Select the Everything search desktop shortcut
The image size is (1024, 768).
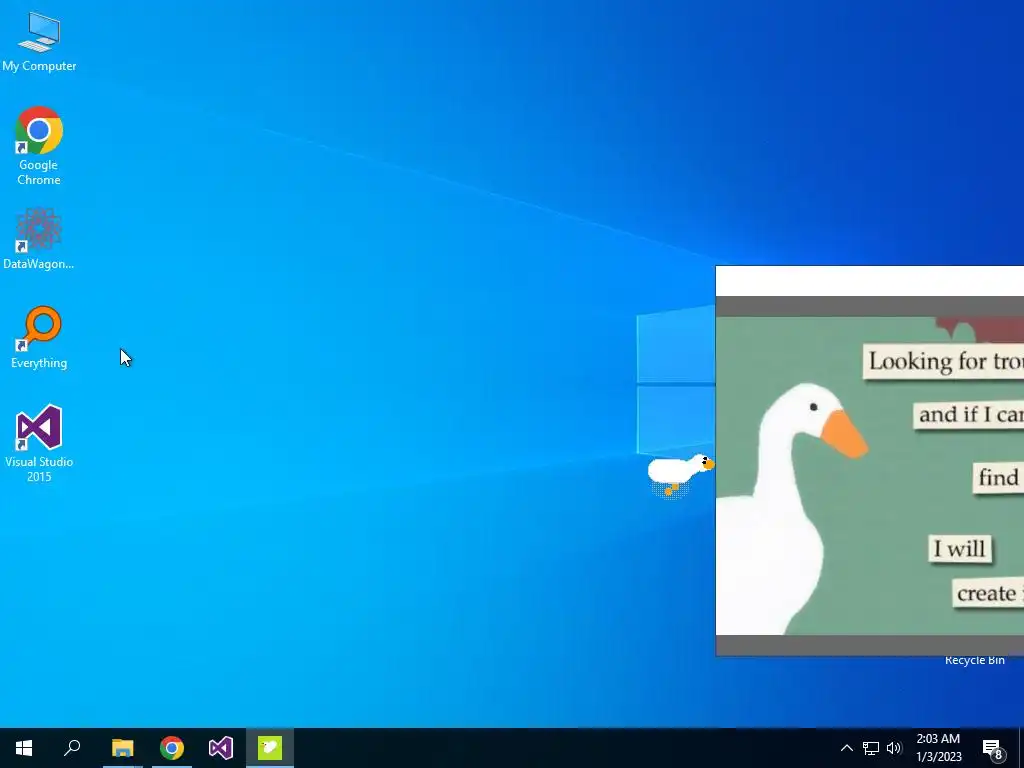tap(39, 338)
